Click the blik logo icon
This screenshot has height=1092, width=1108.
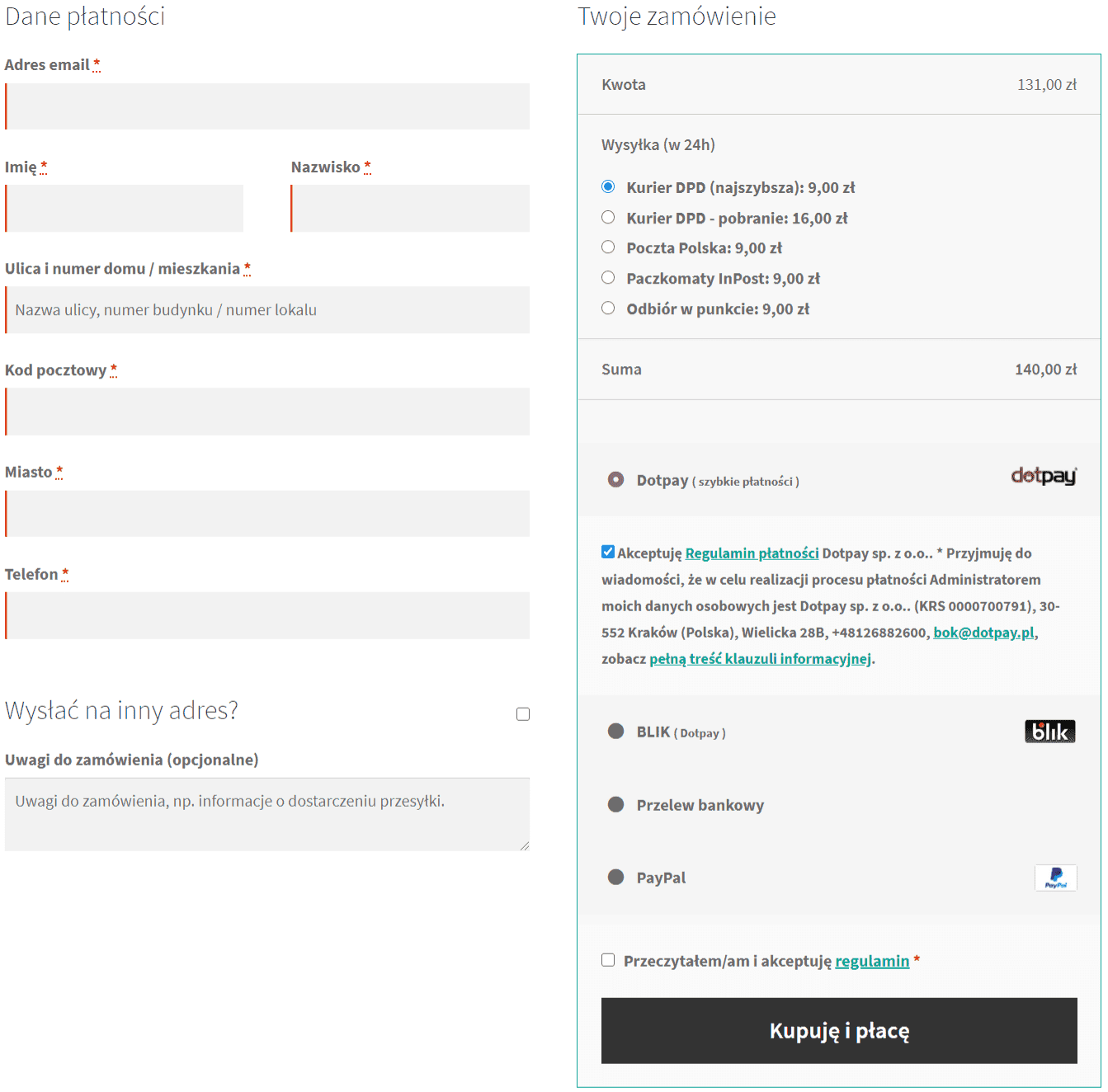coord(1049,731)
